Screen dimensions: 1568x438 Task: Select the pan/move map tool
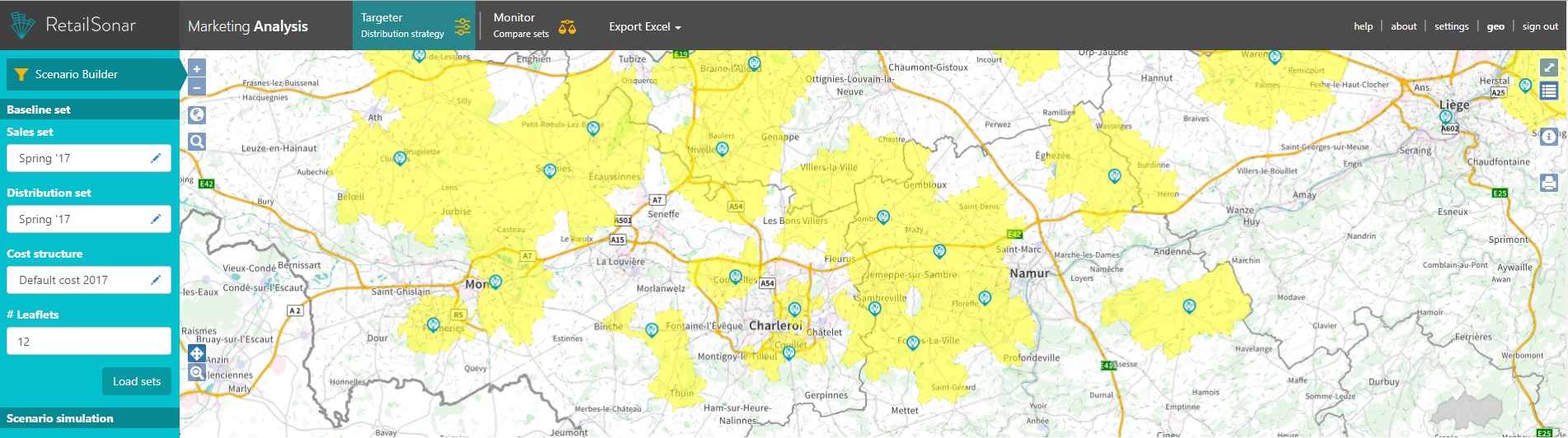(x=197, y=354)
